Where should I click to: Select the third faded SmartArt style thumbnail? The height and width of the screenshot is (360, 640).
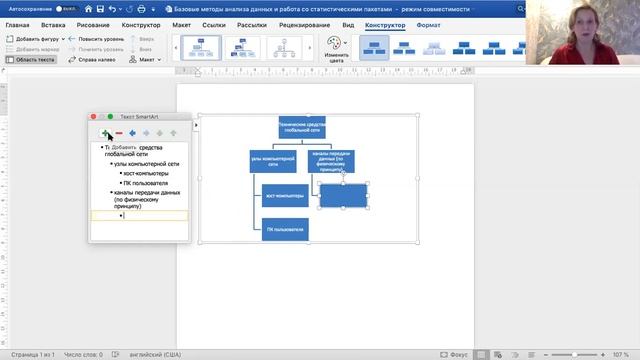[x=434, y=48]
